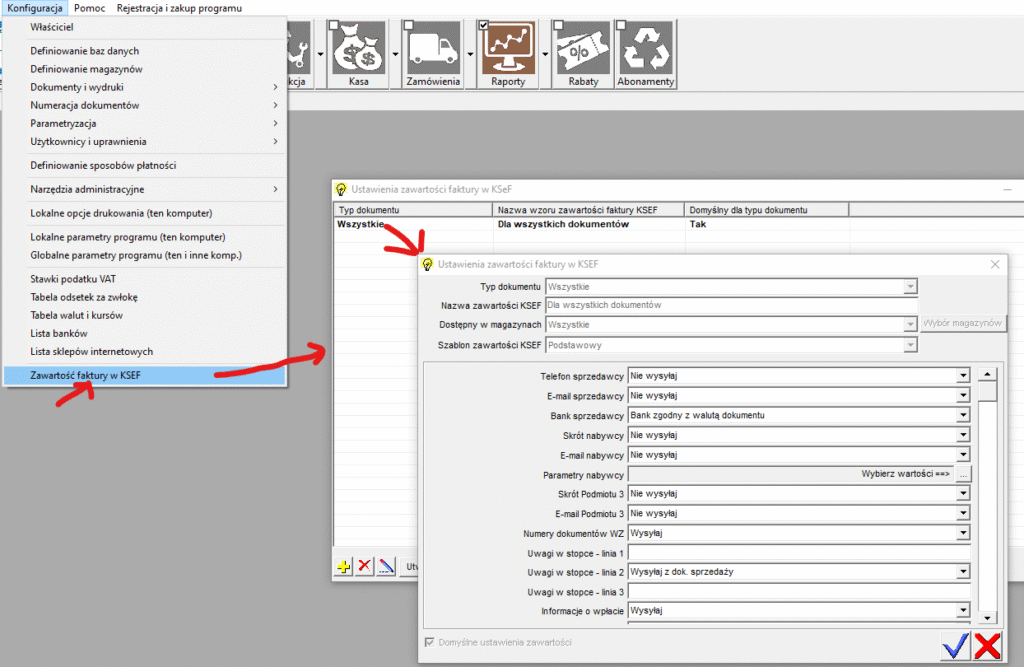Toggle the checkbox on Raporty tile
The image size is (1024, 667).
coord(484,25)
